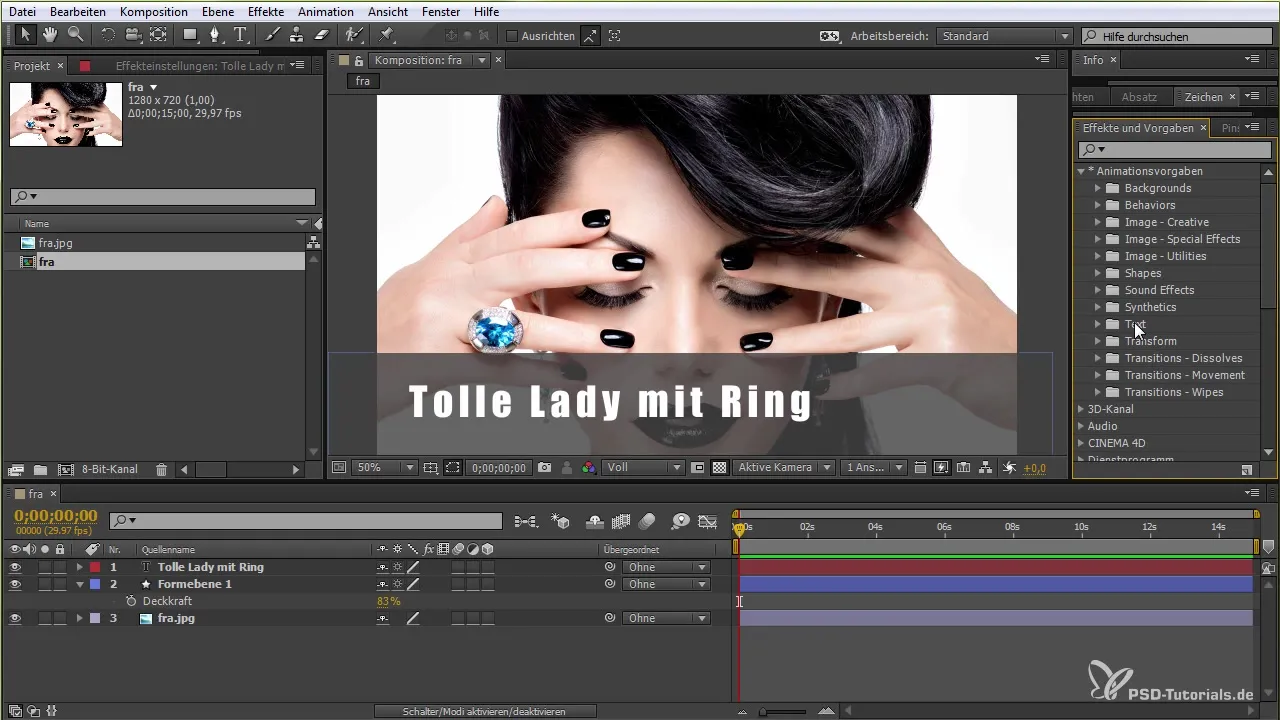1280x720 pixels.
Task: Select the Zoom magnifier tool
Action: pos(74,35)
